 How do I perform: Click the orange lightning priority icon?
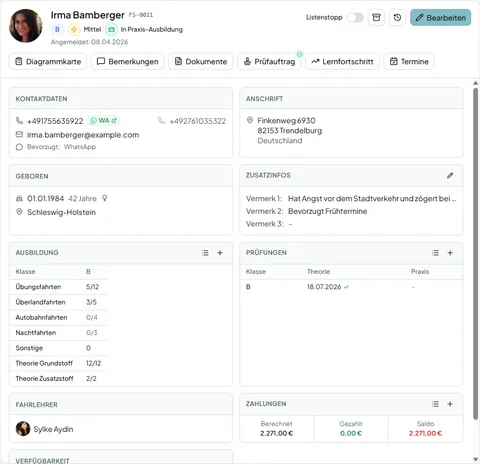tap(74, 29)
